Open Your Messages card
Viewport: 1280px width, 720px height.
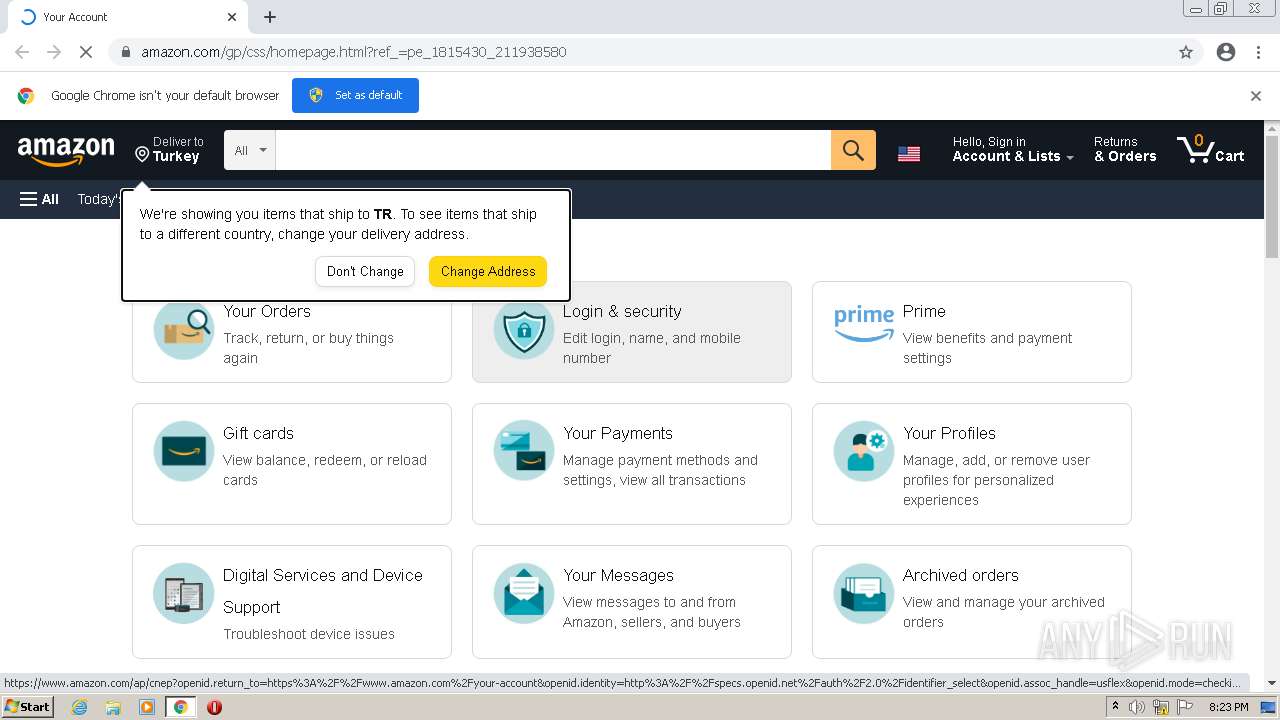[x=632, y=602]
